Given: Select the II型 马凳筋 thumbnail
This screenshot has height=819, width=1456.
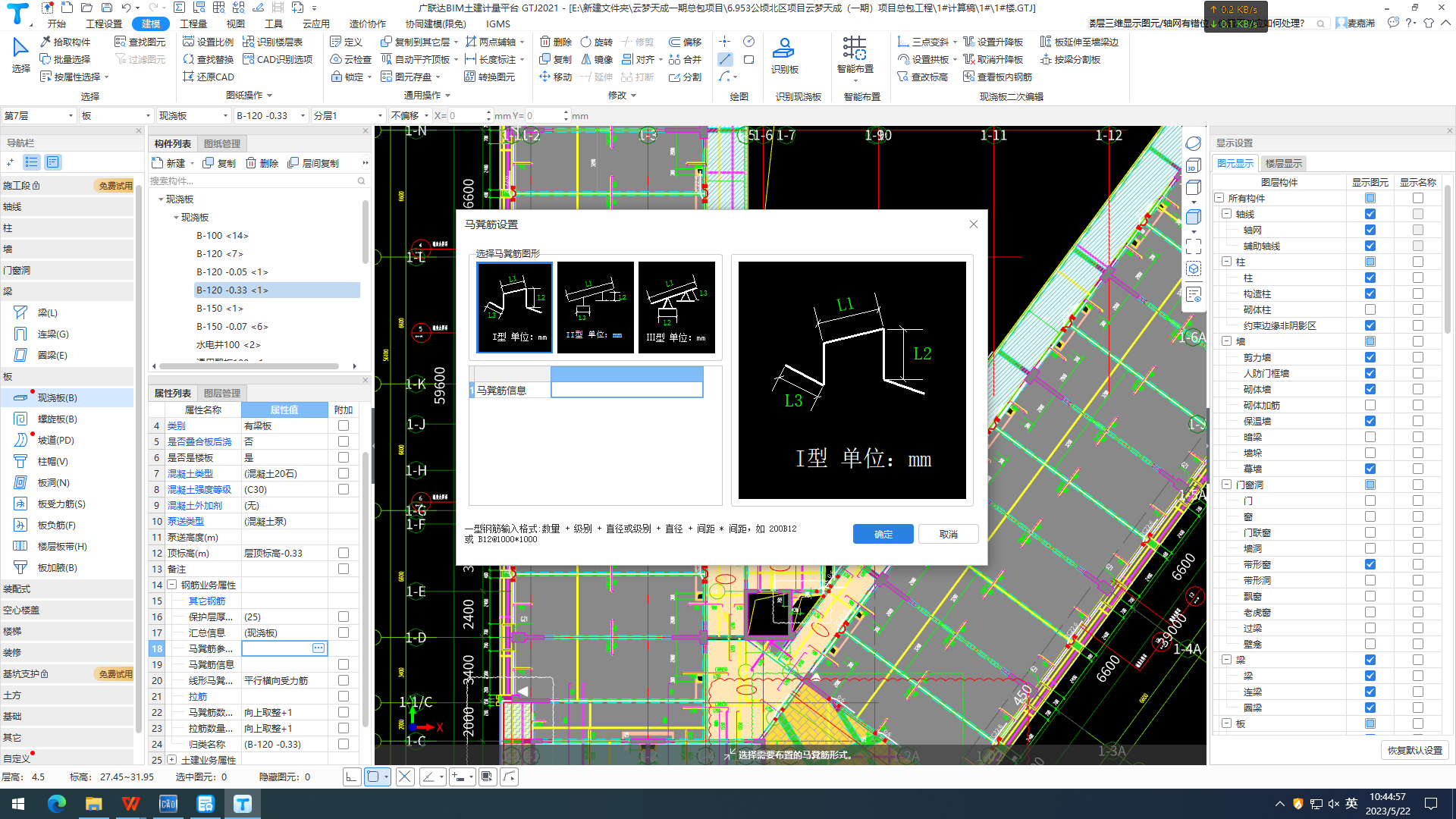Looking at the screenshot, I should [x=595, y=306].
